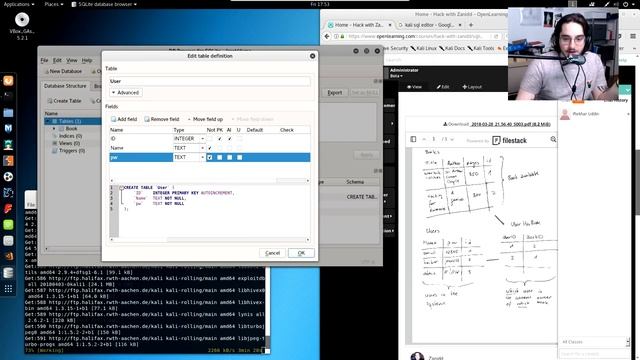The height and width of the screenshot is (360, 640).
Task: Click Remove field in the dialog
Action: coord(162,119)
